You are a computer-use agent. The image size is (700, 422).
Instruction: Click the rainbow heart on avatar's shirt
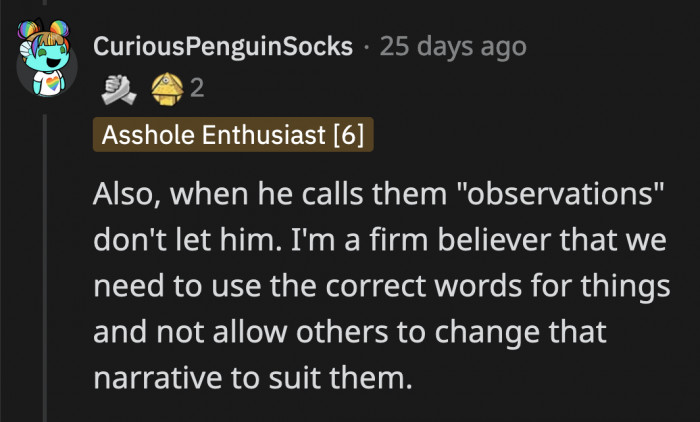click(x=52, y=84)
